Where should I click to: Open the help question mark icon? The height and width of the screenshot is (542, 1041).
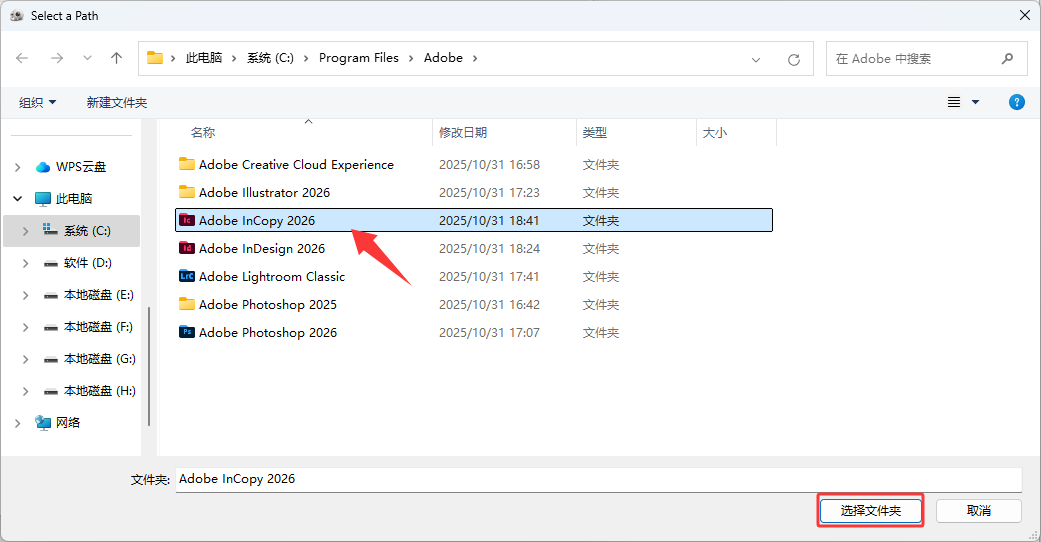[1016, 102]
